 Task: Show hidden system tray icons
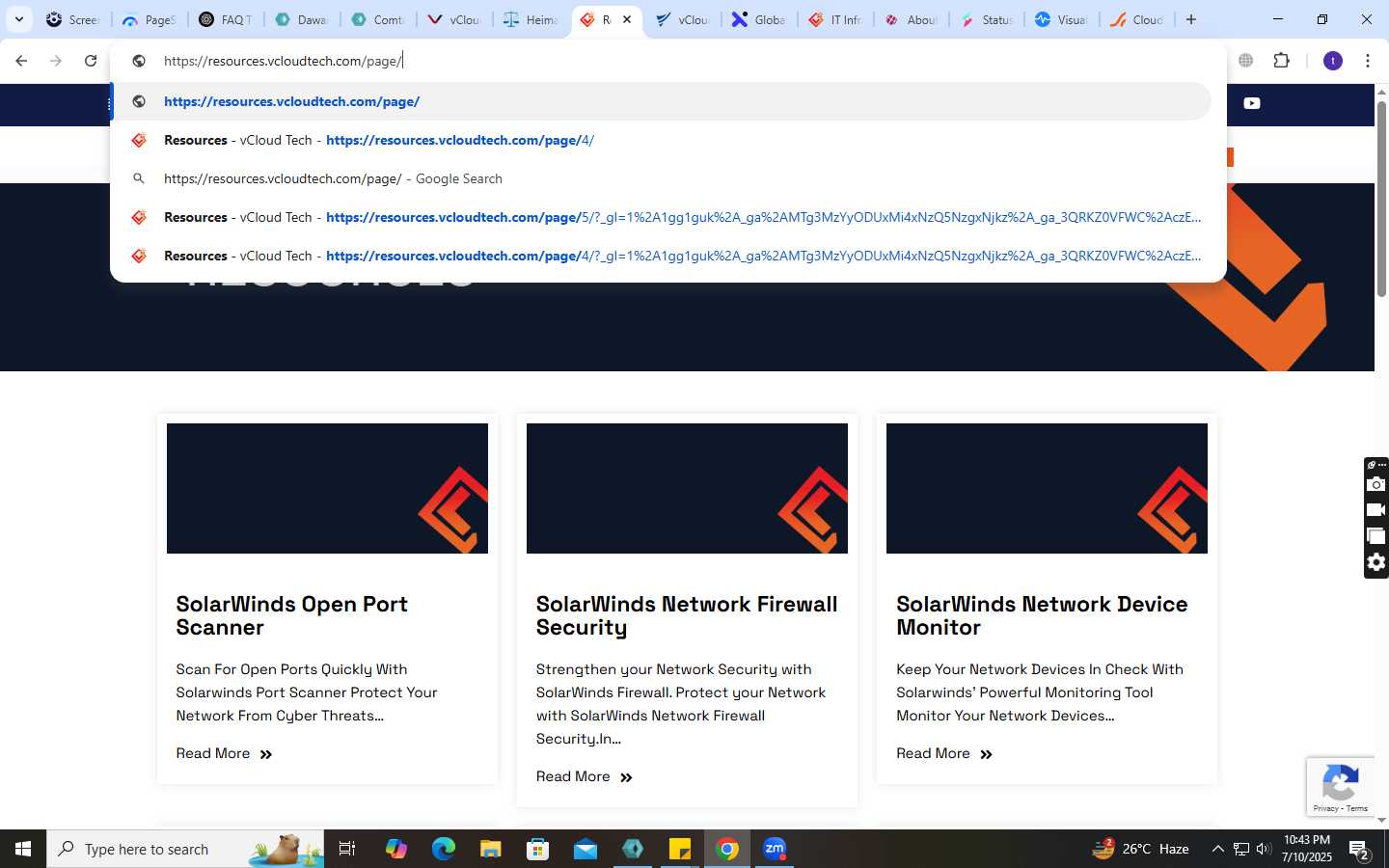(x=1217, y=849)
